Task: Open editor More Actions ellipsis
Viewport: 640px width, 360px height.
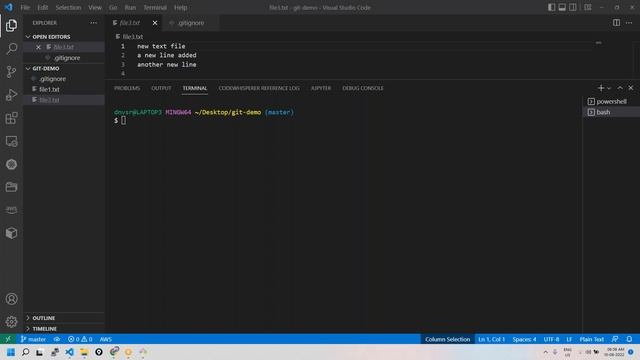Action: 629,23
